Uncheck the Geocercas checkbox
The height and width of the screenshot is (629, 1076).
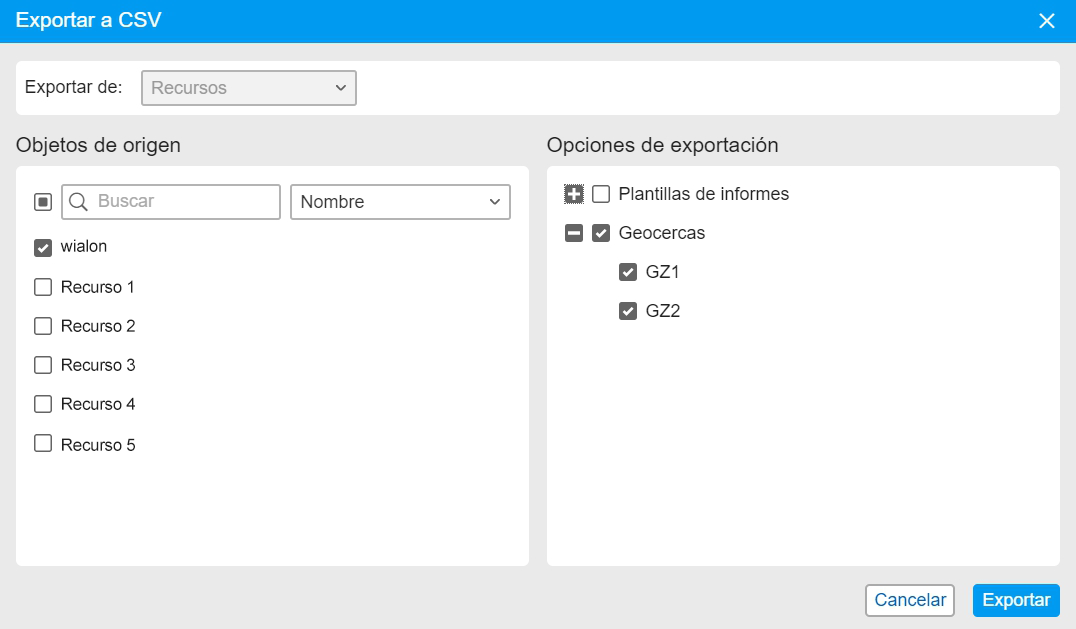point(601,233)
